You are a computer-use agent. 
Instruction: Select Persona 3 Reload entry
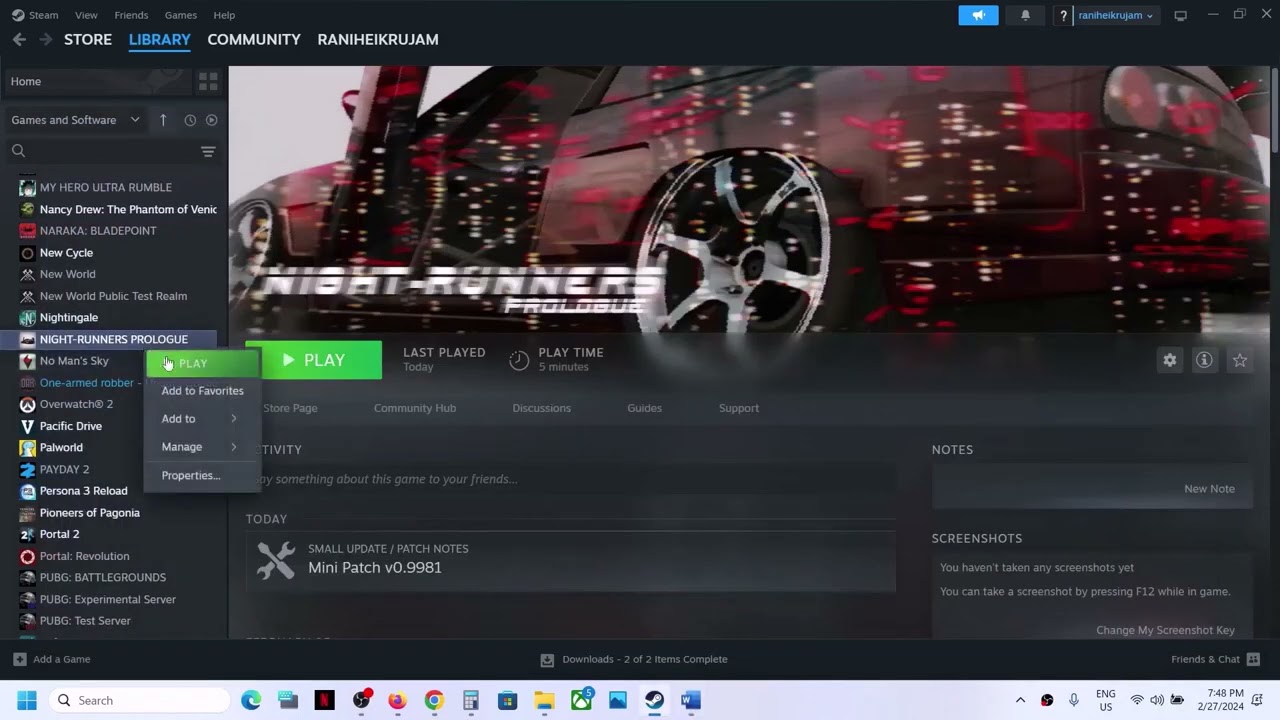tap(83, 491)
